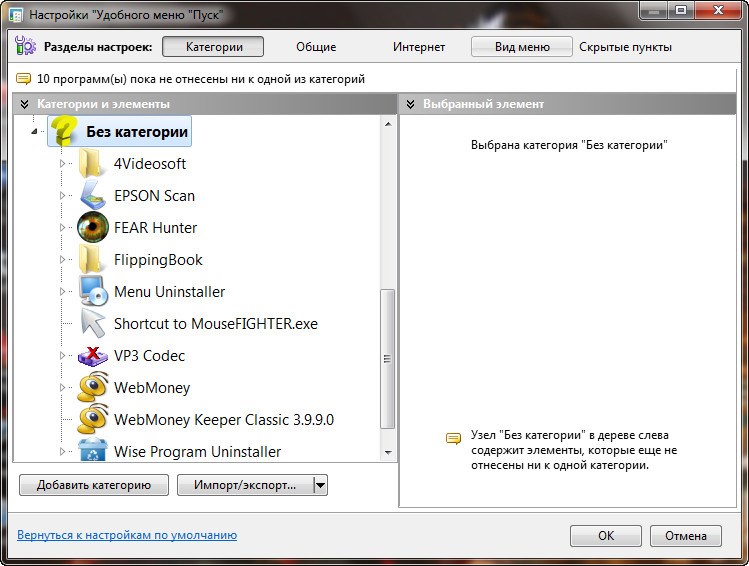Screen dimensions: 749x566
Task: Expand the WebMoney tree node
Action: click(x=62, y=388)
